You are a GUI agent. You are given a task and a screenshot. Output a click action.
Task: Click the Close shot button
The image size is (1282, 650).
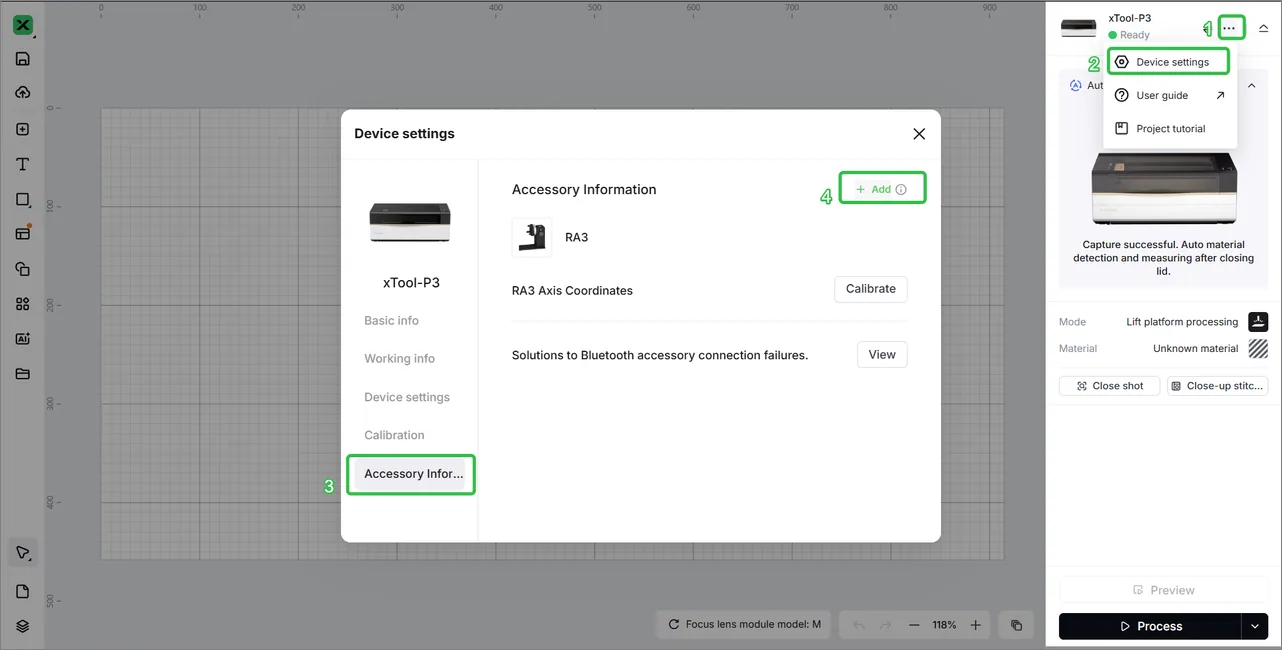click(x=1109, y=386)
